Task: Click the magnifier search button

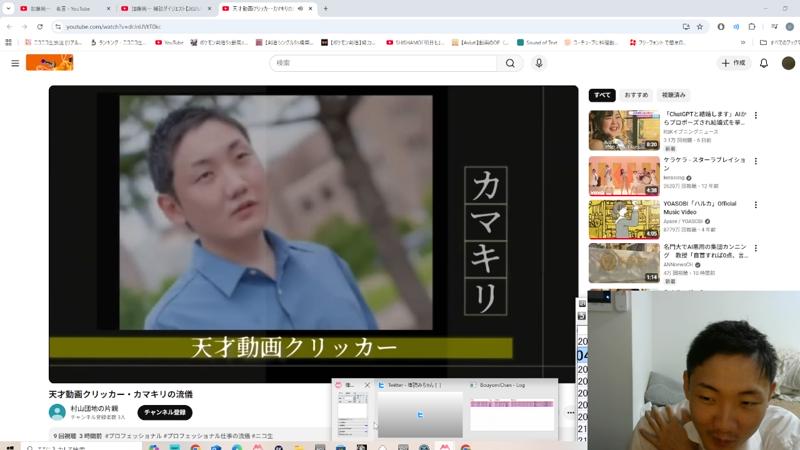Action: pyautogui.click(x=510, y=63)
